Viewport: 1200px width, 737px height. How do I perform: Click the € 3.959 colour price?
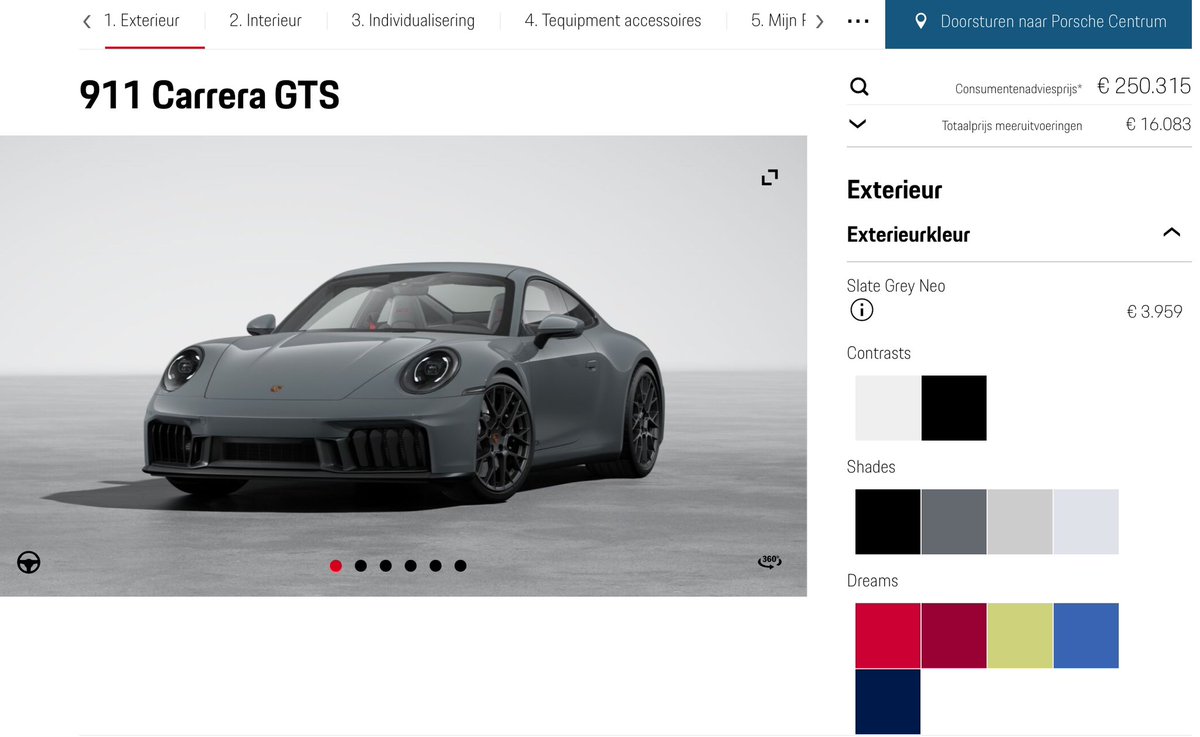[x=1154, y=312]
